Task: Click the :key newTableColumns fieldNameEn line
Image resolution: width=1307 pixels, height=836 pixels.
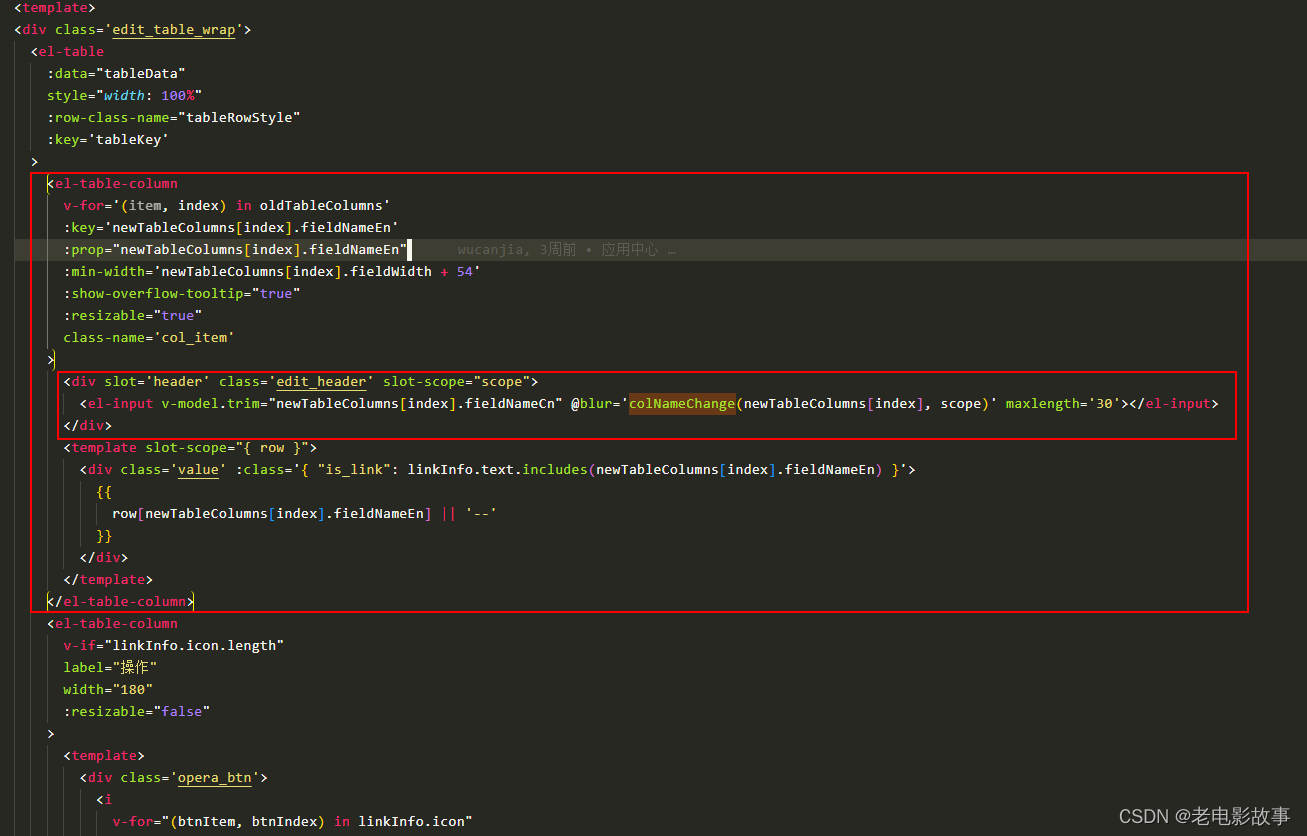Action: click(231, 227)
